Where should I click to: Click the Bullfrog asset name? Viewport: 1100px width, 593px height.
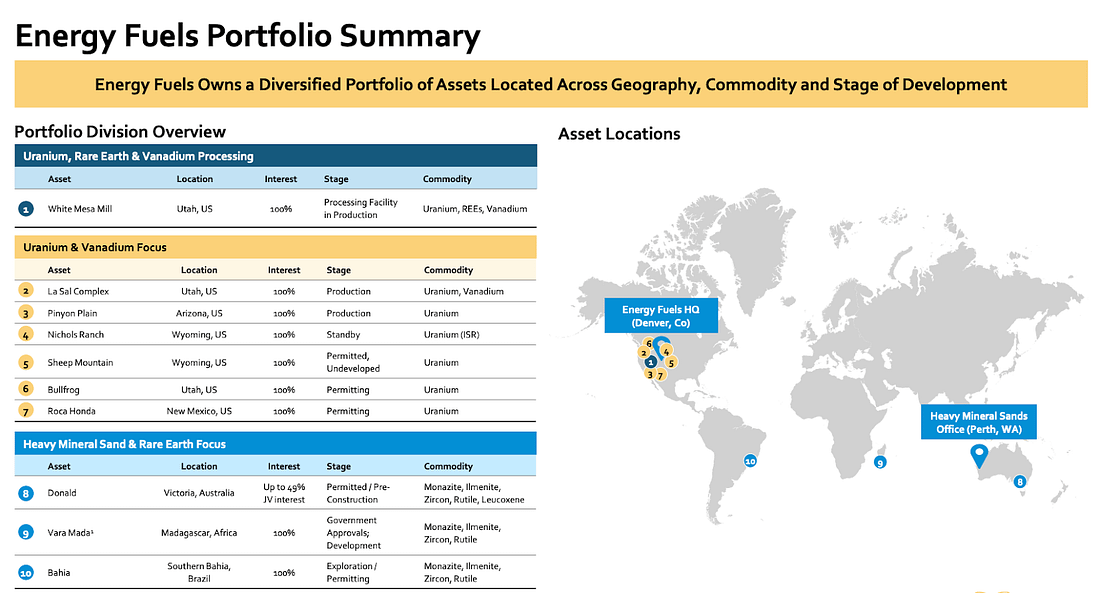(x=63, y=389)
